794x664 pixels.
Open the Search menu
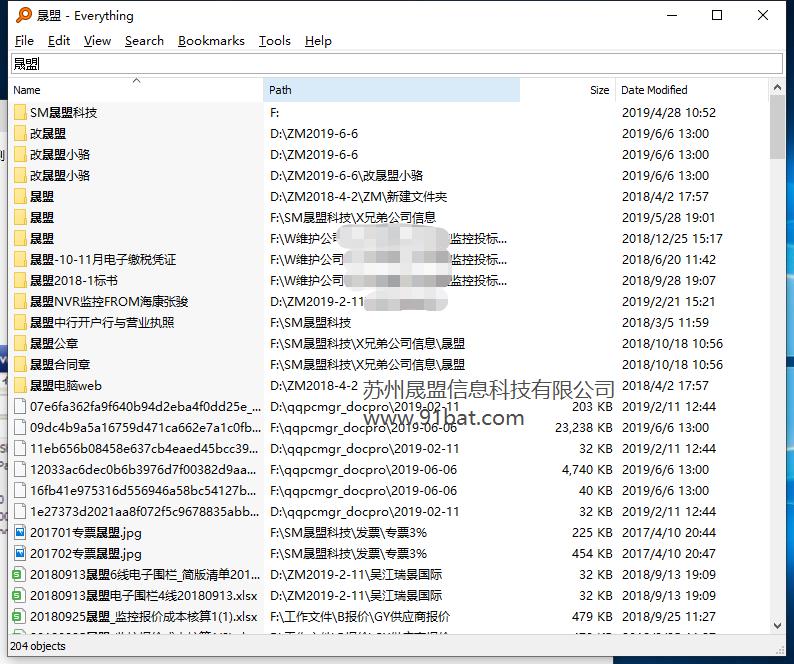click(144, 41)
